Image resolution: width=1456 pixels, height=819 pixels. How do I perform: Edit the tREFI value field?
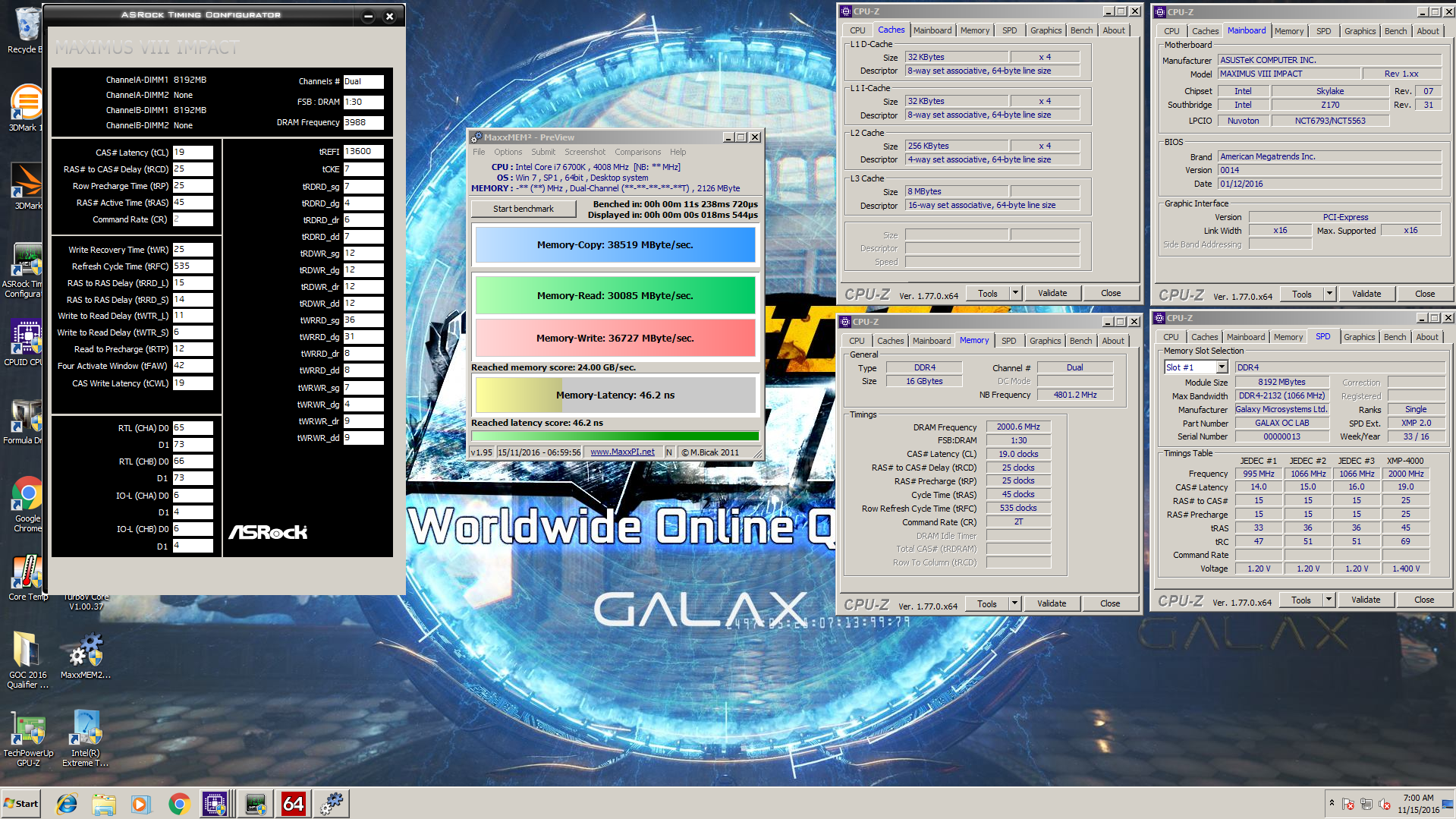tap(363, 152)
